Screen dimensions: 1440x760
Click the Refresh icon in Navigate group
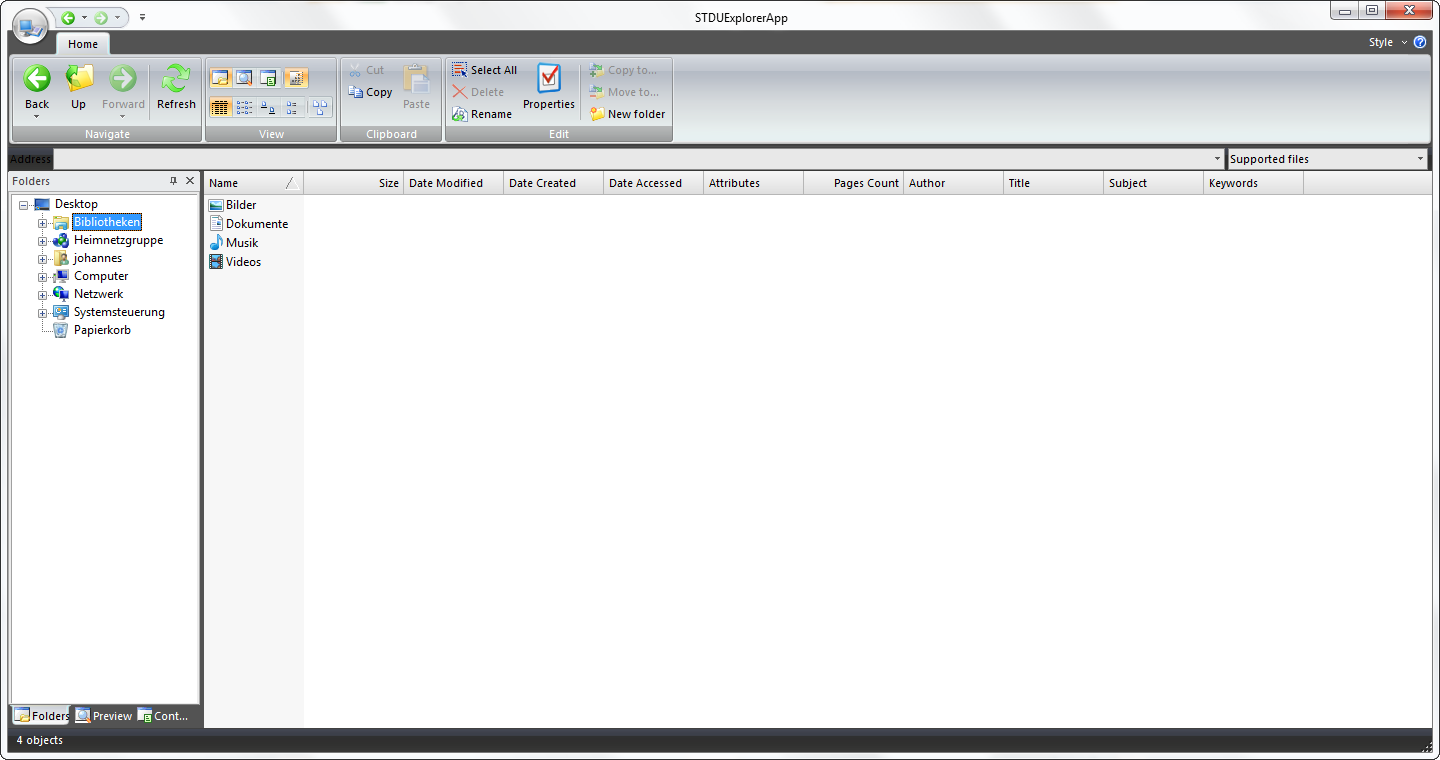point(175,85)
